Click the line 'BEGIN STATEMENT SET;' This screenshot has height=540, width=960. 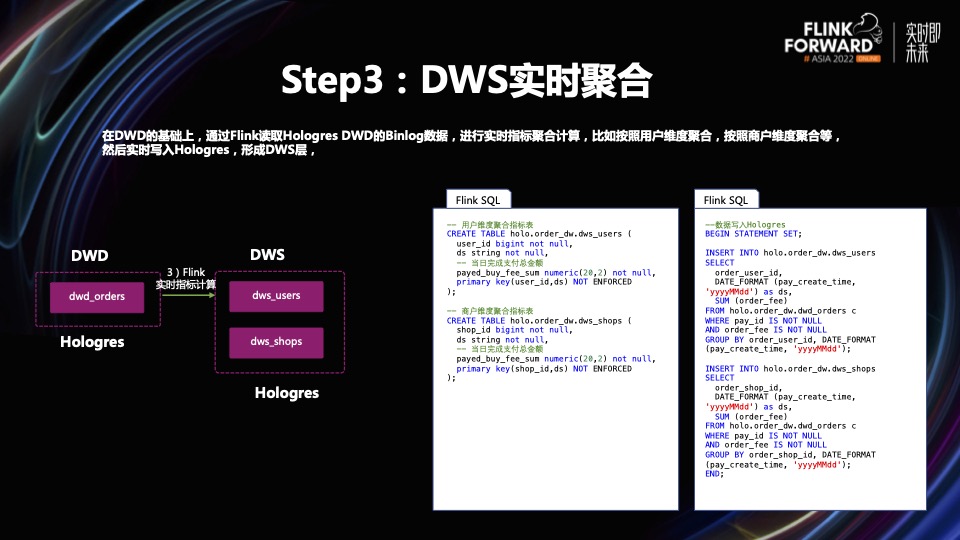coord(753,234)
